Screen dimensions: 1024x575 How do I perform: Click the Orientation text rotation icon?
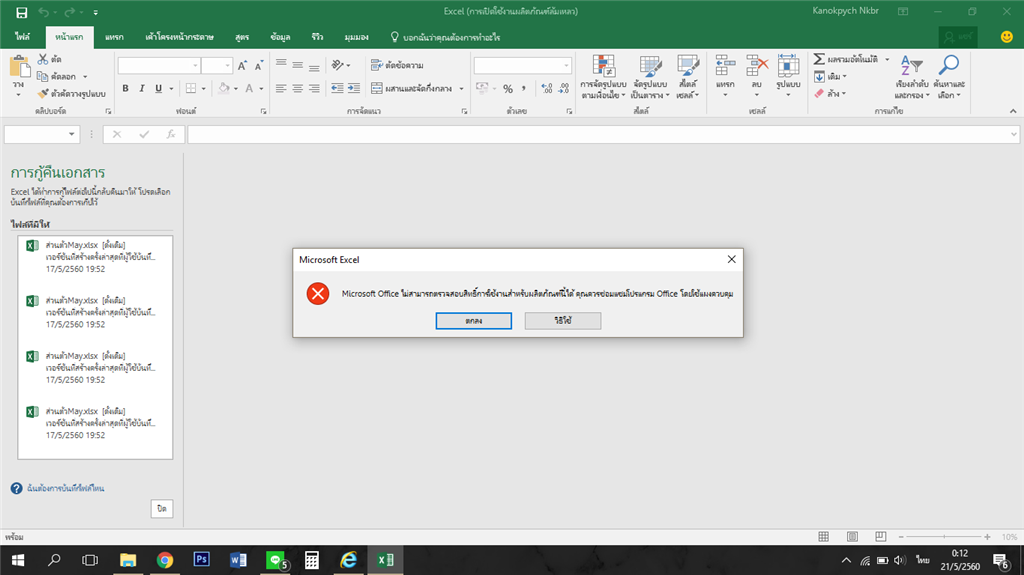(x=337, y=65)
